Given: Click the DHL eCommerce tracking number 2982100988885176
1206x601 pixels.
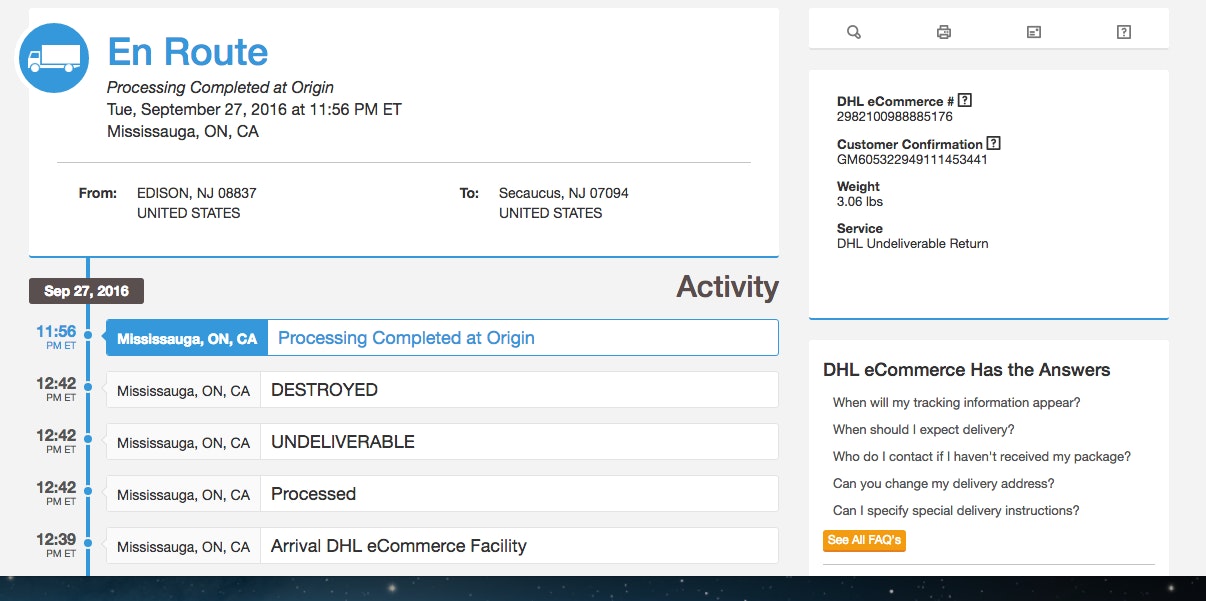Looking at the screenshot, I should (x=894, y=116).
